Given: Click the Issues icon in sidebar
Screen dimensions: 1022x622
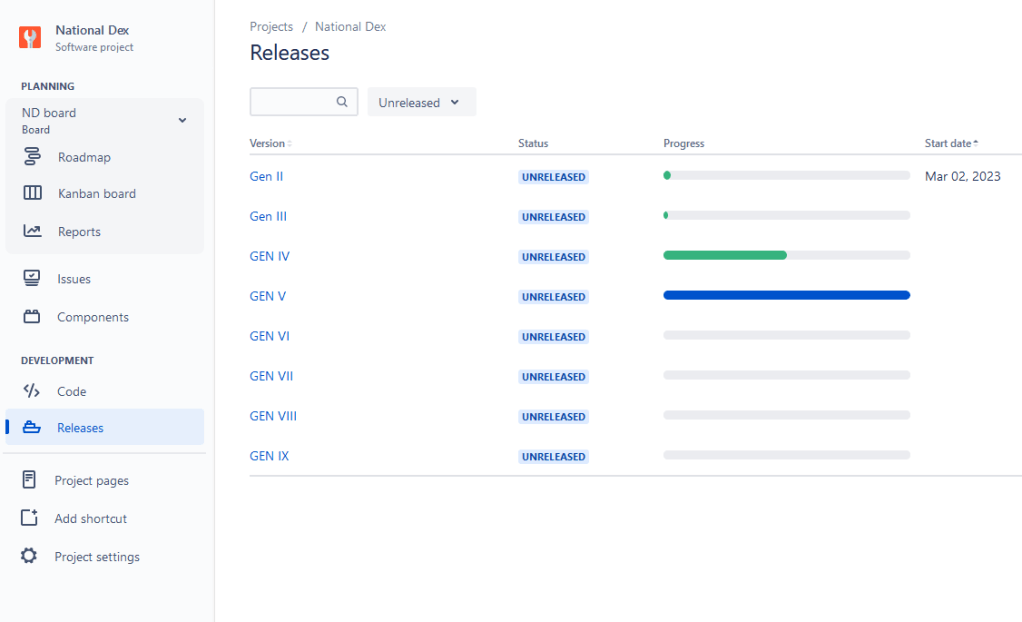Looking at the screenshot, I should [32, 279].
